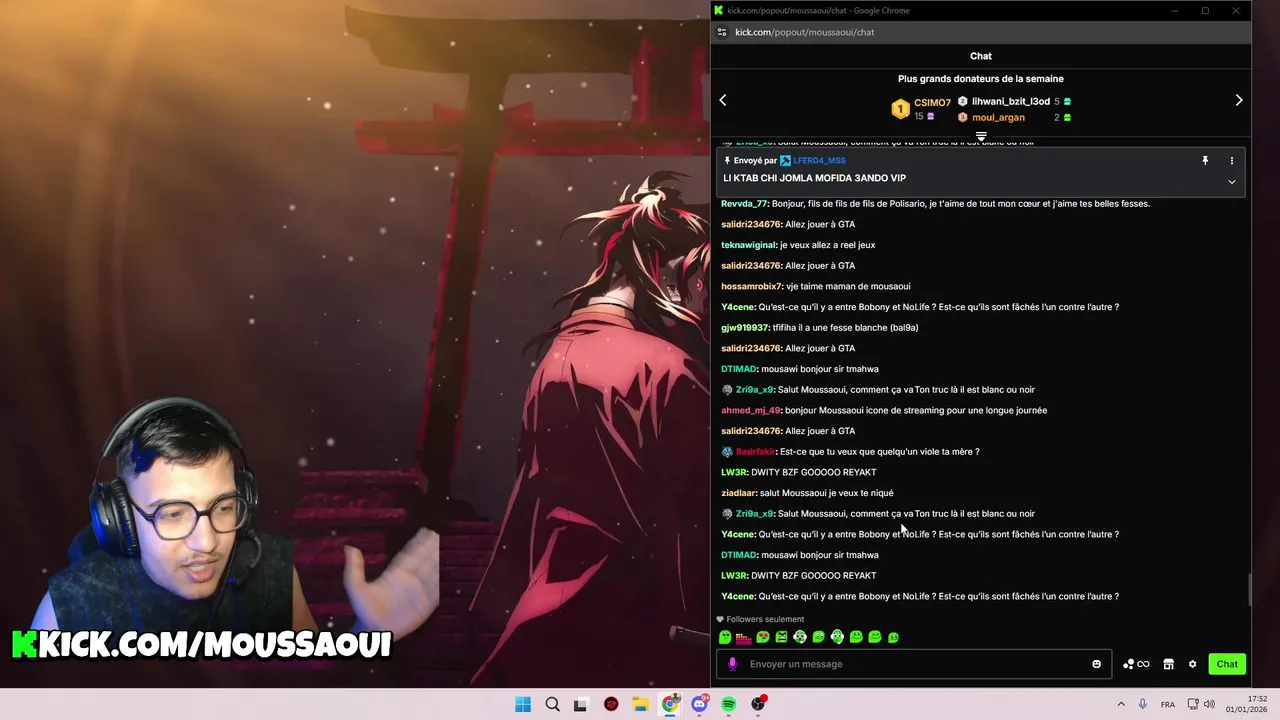This screenshot has width=1280, height=720.
Task: Switch to Google Chrome on taskbar
Action: click(x=670, y=704)
